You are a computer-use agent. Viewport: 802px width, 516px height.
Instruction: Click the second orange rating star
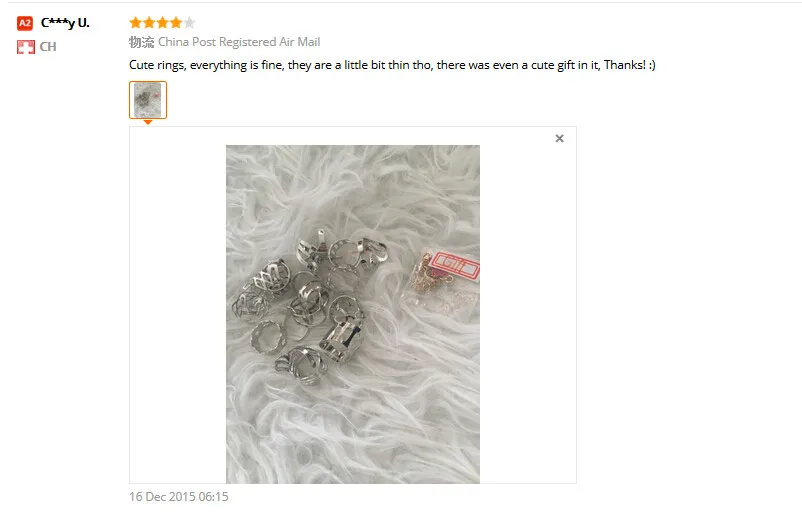point(149,23)
